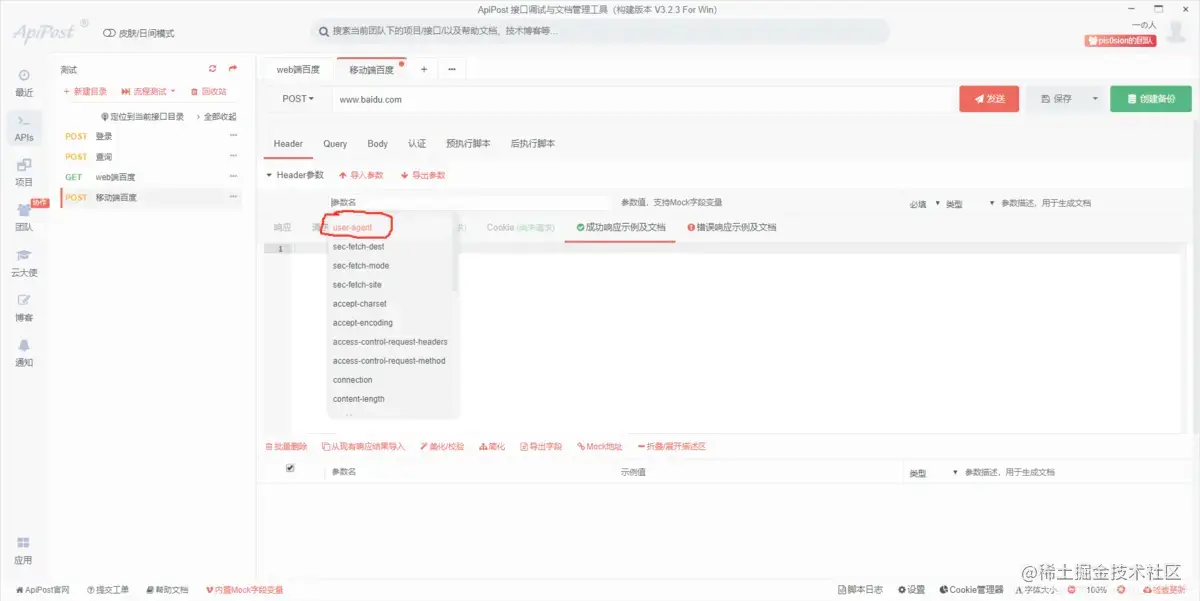Click the increase font size icon
The image size is (1200, 601).
pyautogui.click(x=1119, y=590)
